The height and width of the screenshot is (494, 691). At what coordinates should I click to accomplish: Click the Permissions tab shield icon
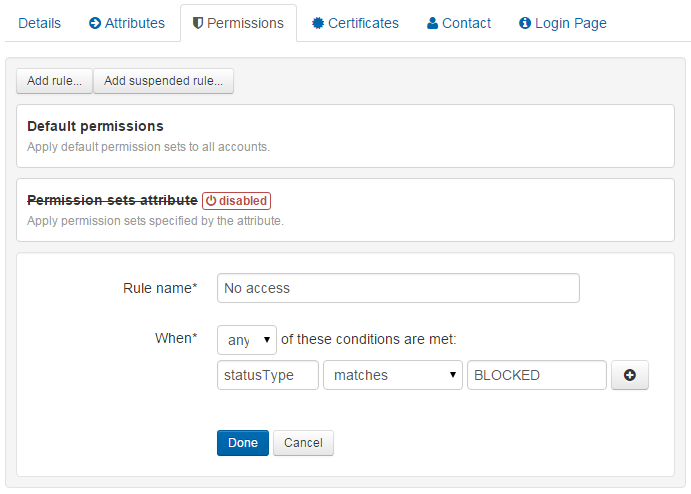coord(200,23)
